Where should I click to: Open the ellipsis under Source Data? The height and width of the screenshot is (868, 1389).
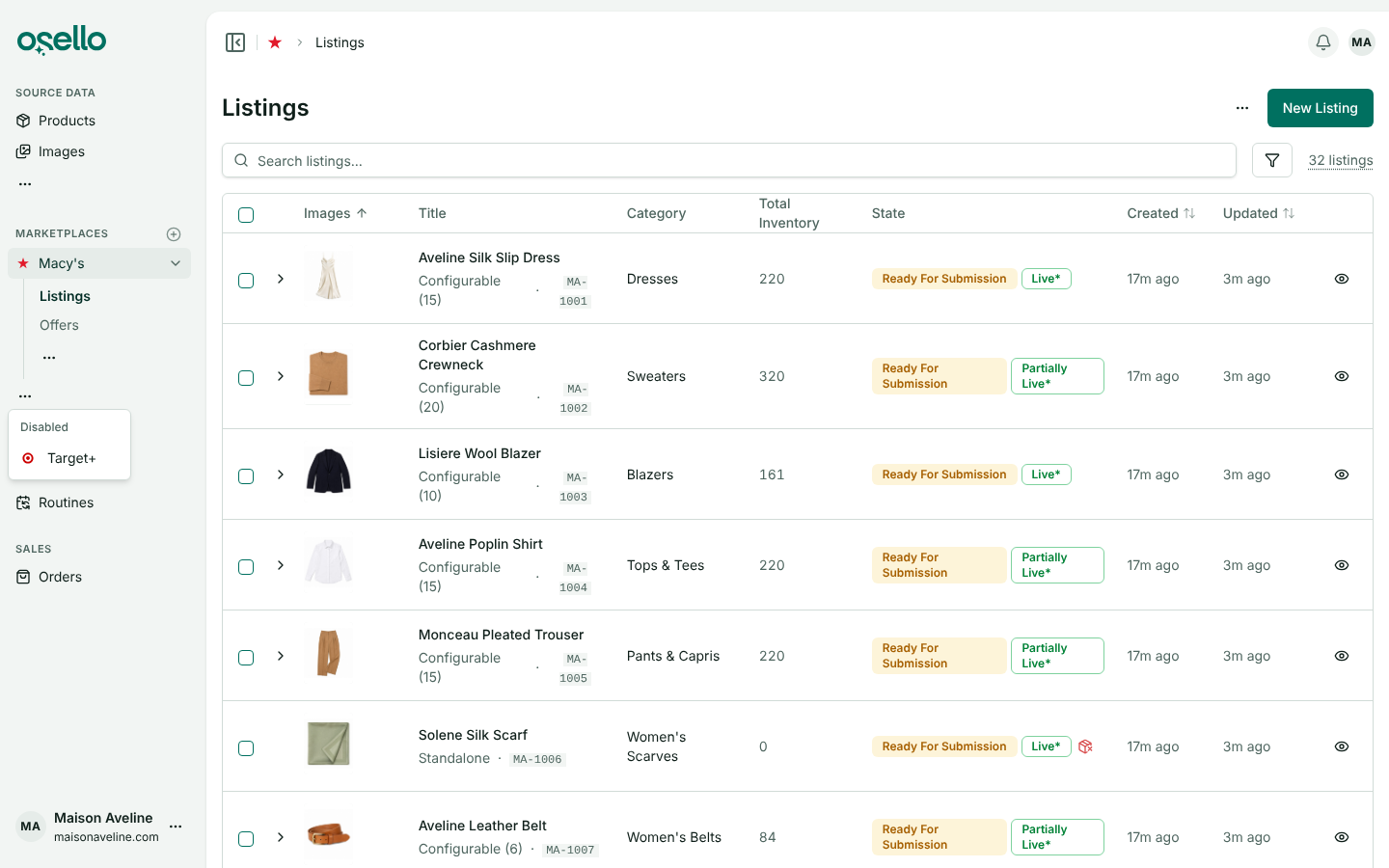[25, 183]
